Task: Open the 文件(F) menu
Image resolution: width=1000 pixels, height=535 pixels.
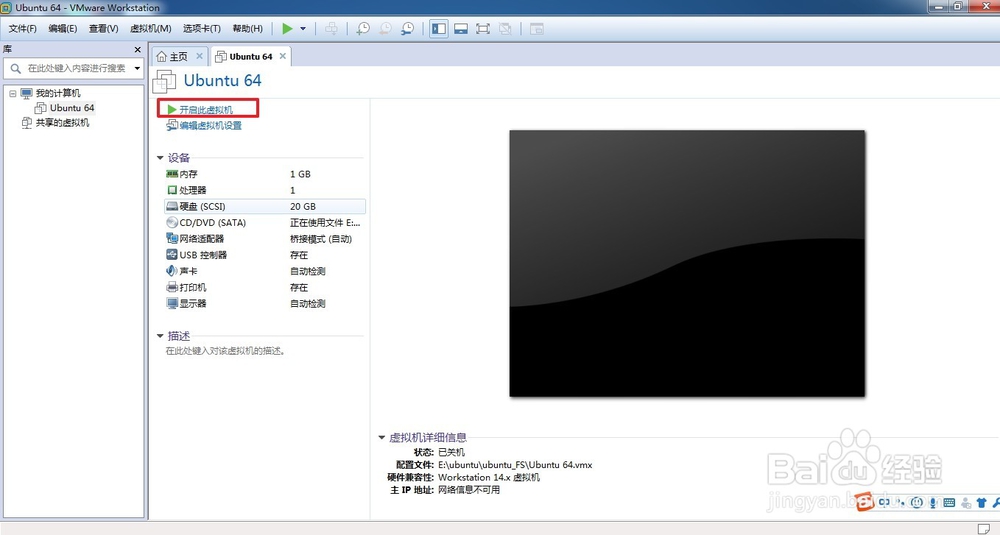Action: coord(22,29)
